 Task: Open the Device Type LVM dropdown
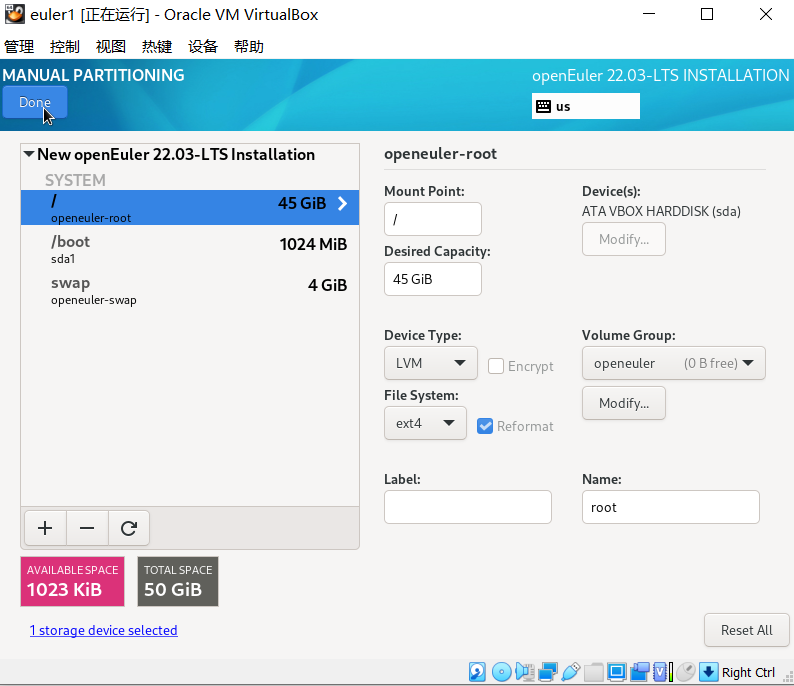430,363
